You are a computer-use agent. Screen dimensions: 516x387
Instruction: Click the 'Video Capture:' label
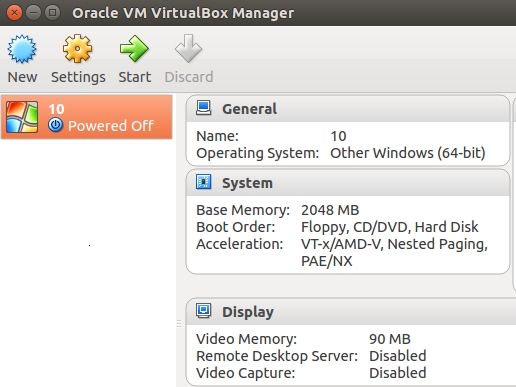point(246,373)
